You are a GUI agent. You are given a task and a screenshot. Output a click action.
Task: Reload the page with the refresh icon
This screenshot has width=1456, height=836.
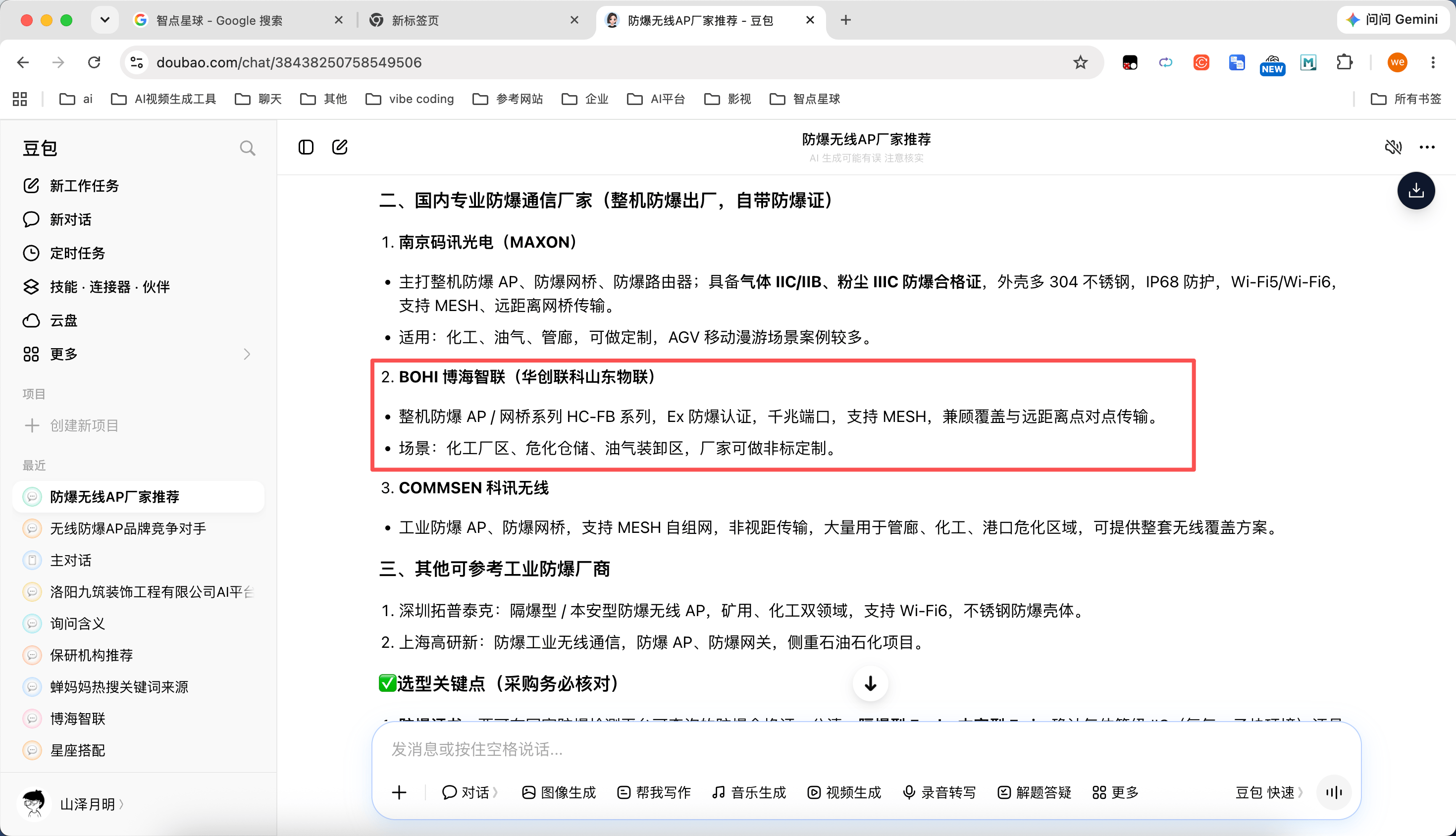94,62
